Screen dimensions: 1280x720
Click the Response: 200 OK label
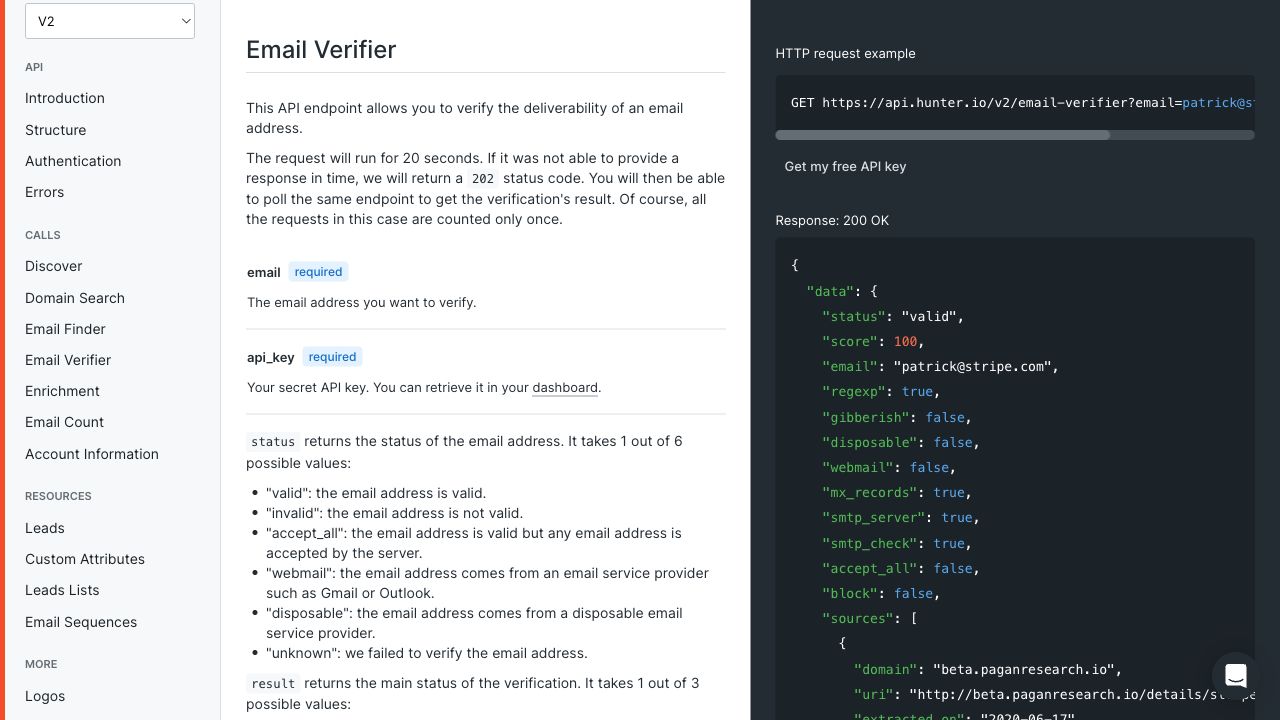pyautogui.click(x=832, y=220)
